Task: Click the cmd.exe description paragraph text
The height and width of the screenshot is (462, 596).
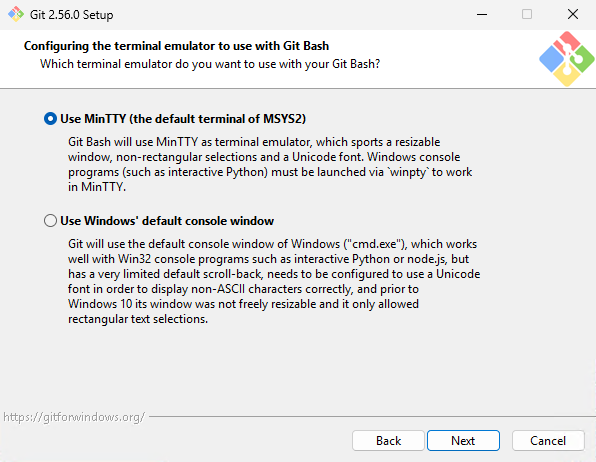Action: point(274,281)
